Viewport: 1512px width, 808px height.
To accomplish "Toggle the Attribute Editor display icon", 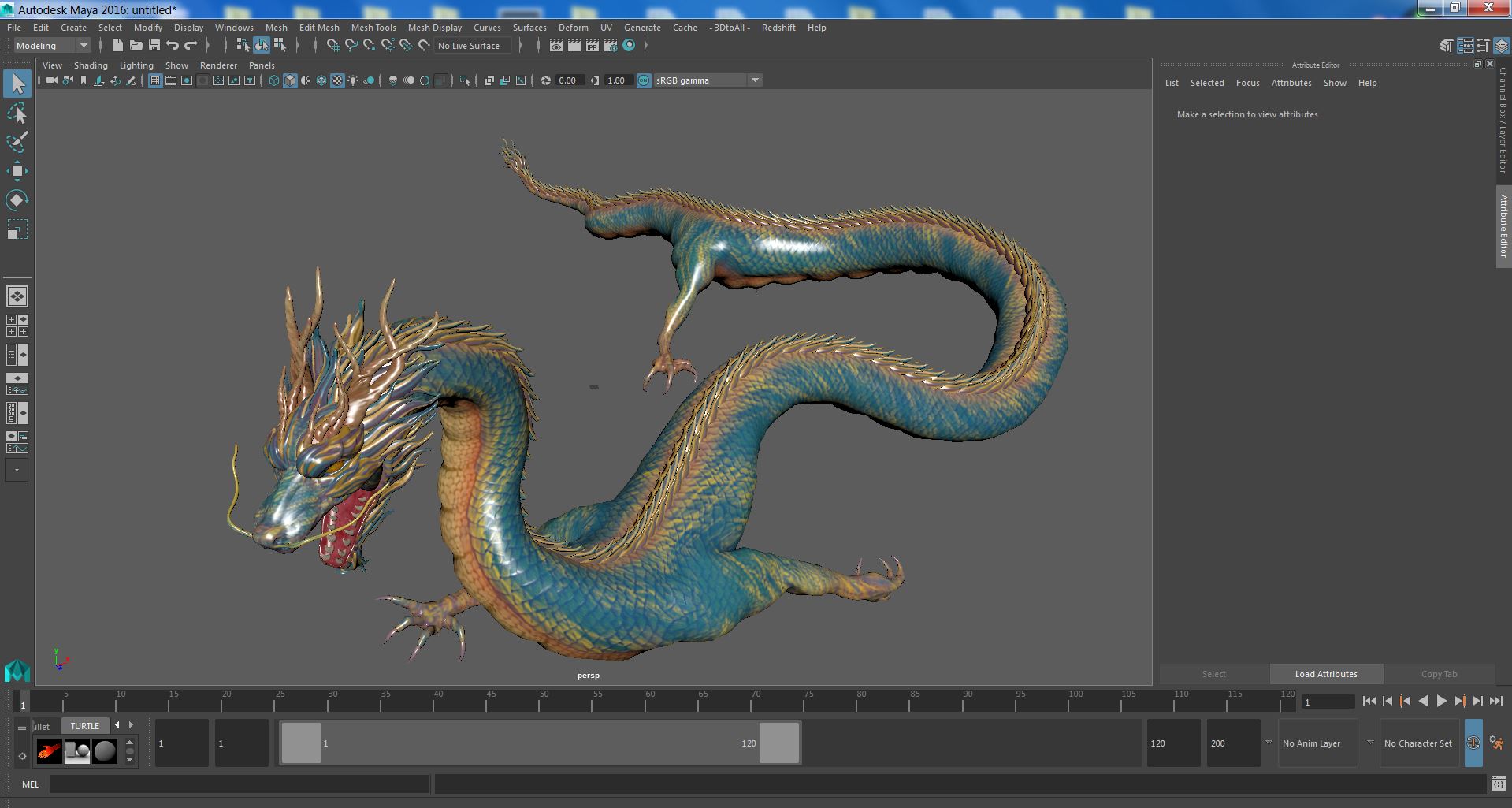I will tap(1465, 46).
